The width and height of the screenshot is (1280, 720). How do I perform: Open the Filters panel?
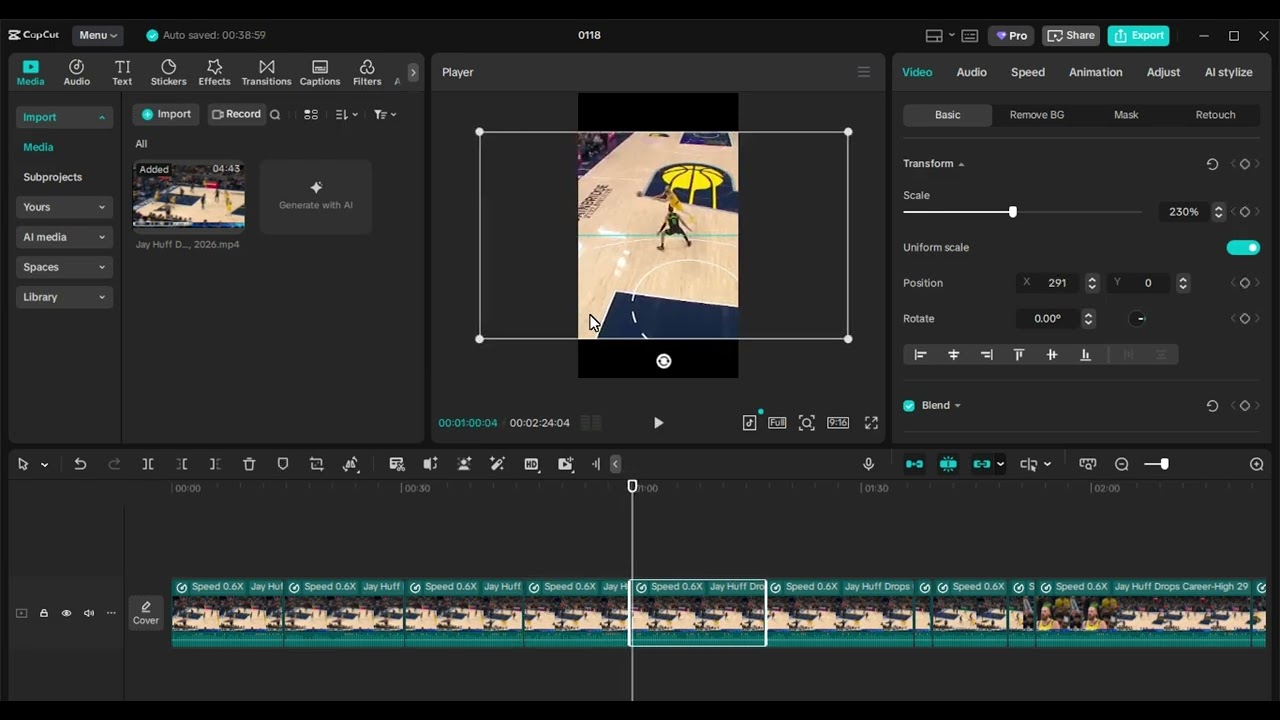pos(367,72)
